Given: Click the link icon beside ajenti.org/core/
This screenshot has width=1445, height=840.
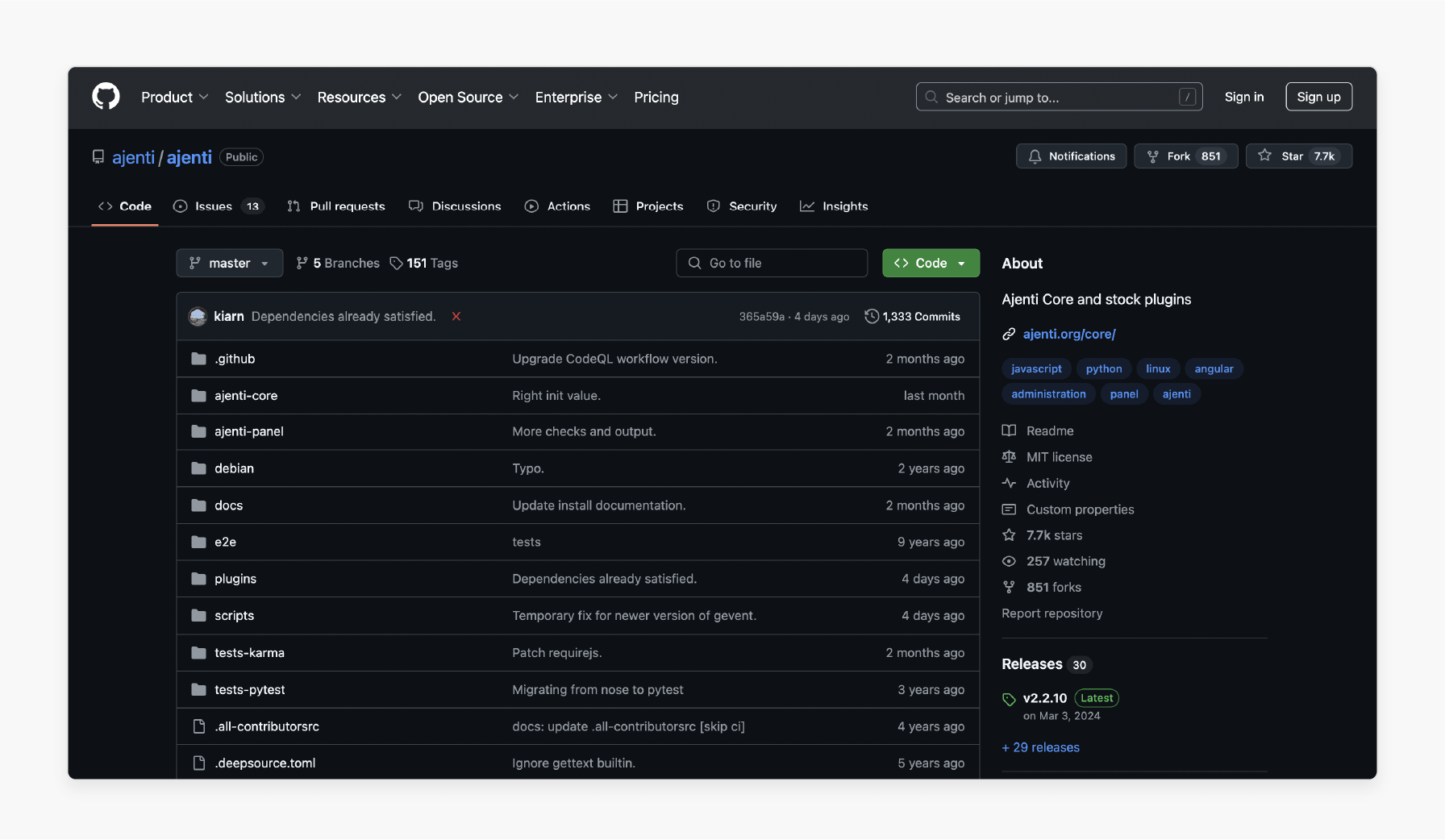Looking at the screenshot, I should pos(1009,335).
